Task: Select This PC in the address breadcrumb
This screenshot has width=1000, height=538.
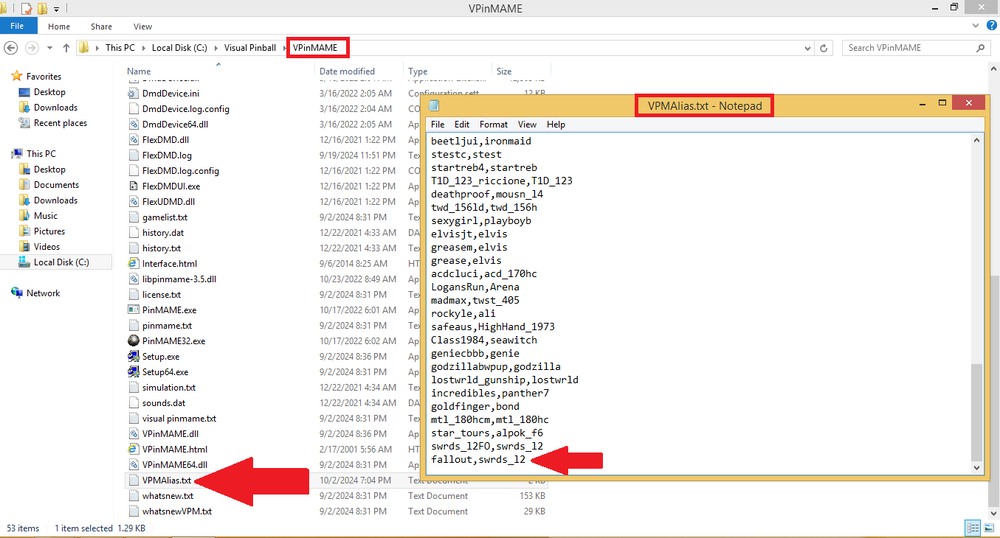Action: point(120,48)
